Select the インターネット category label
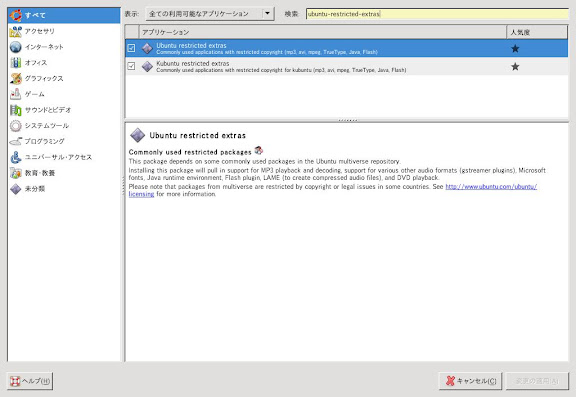576x397 pixels. pyautogui.click(x=44, y=47)
